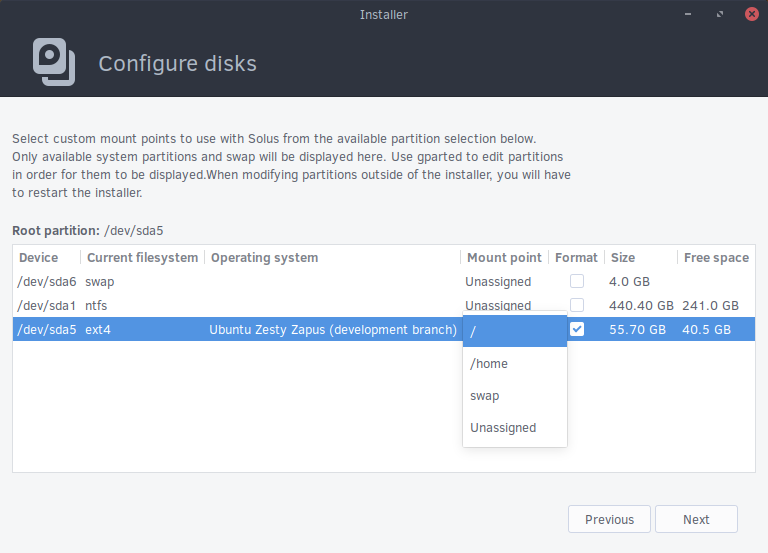768x553 pixels.
Task: Click the Root partition label
Action: click(x=56, y=230)
